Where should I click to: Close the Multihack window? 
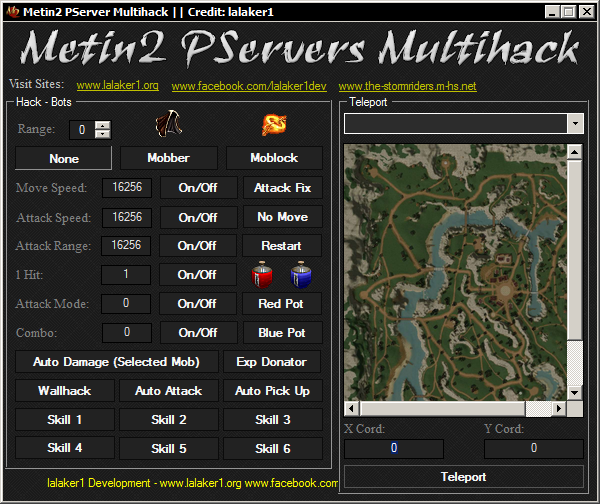click(x=586, y=12)
